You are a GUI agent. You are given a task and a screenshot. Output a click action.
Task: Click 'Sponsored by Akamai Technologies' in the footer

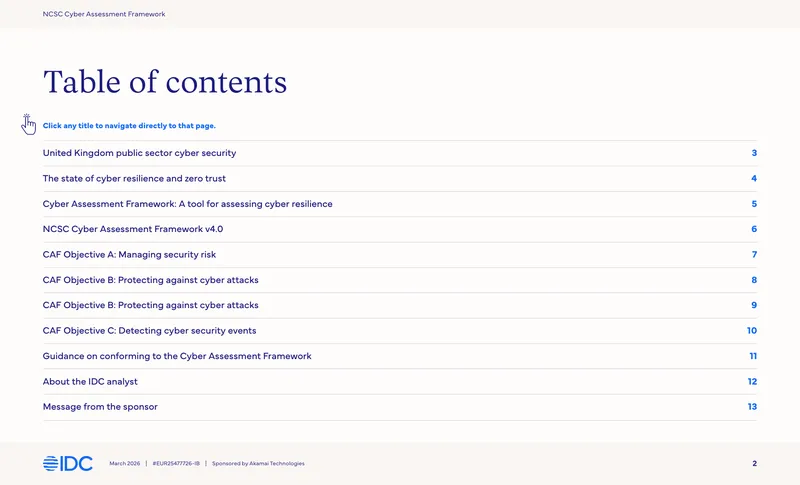click(x=258, y=464)
